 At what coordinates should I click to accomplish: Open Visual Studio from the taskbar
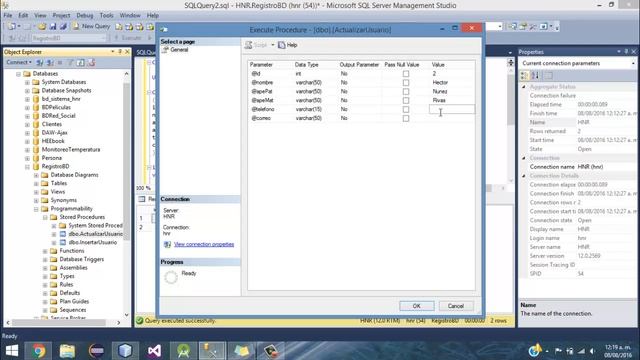(x=154, y=351)
